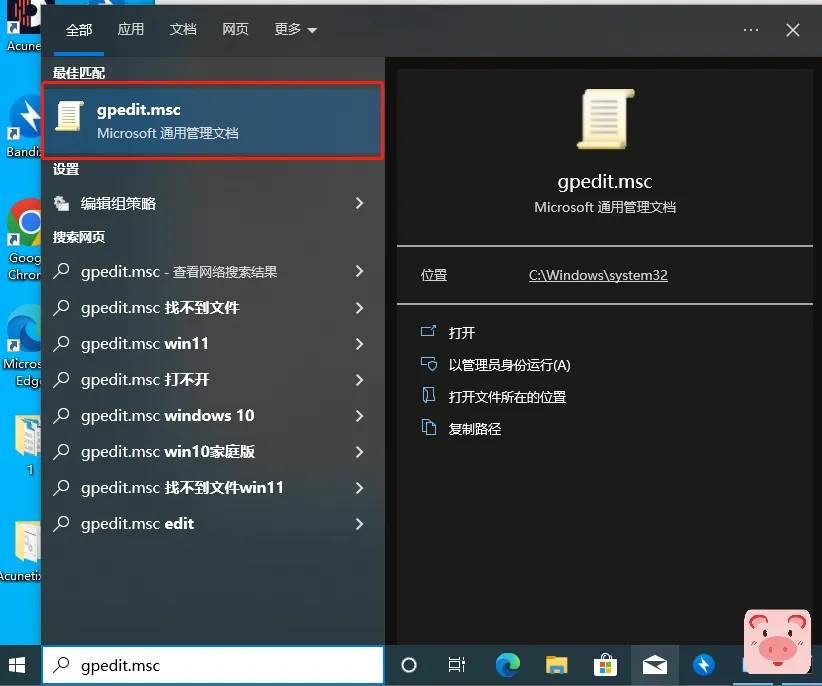Image resolution: width=822 pixels, height=686 pixels.
Task: Click the 复制路径 copy icon
Action: (x=428, y=428)
